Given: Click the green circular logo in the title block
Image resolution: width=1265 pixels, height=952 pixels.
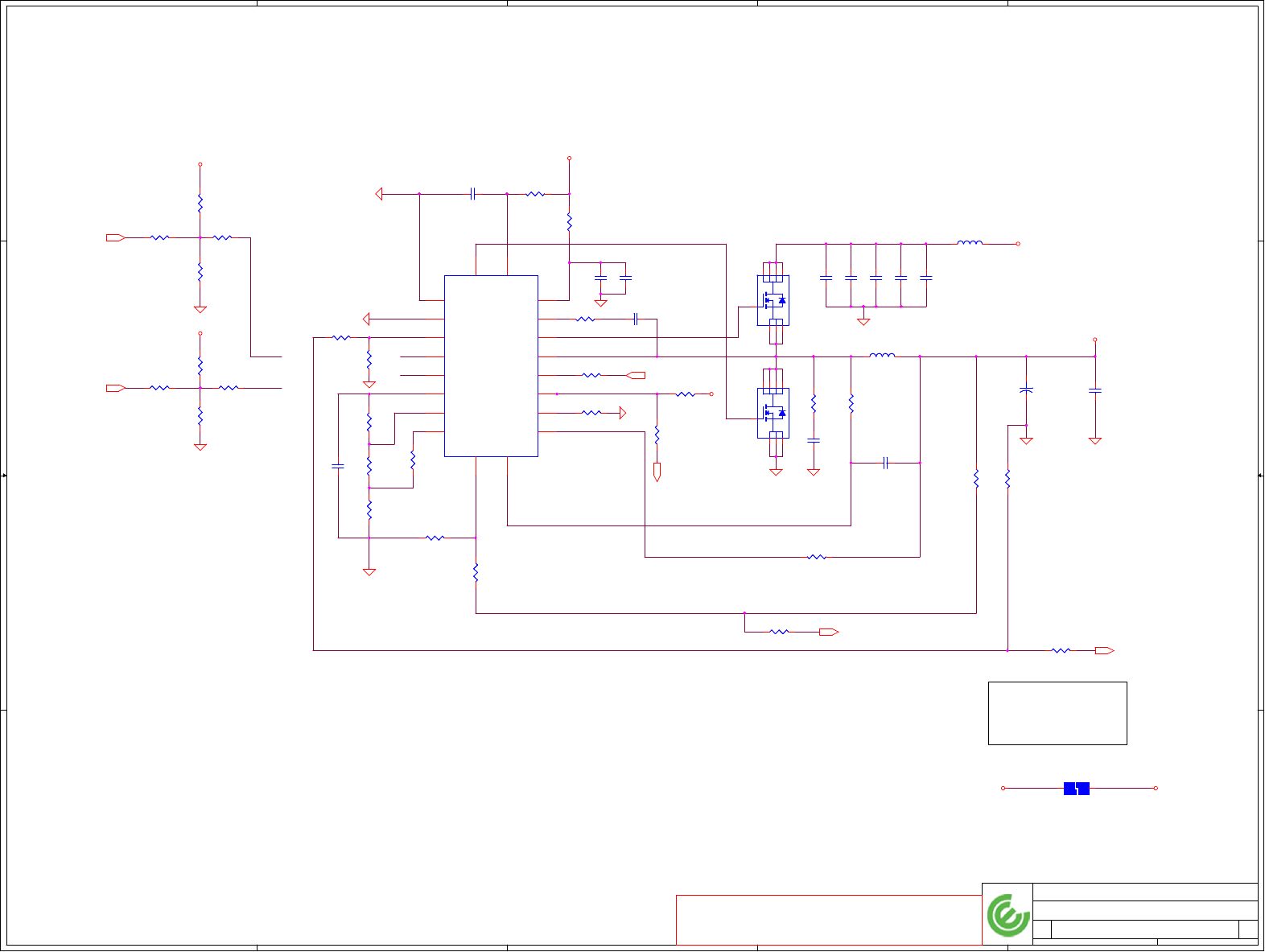Looking at the screenshot, I should click(1008, 915).
